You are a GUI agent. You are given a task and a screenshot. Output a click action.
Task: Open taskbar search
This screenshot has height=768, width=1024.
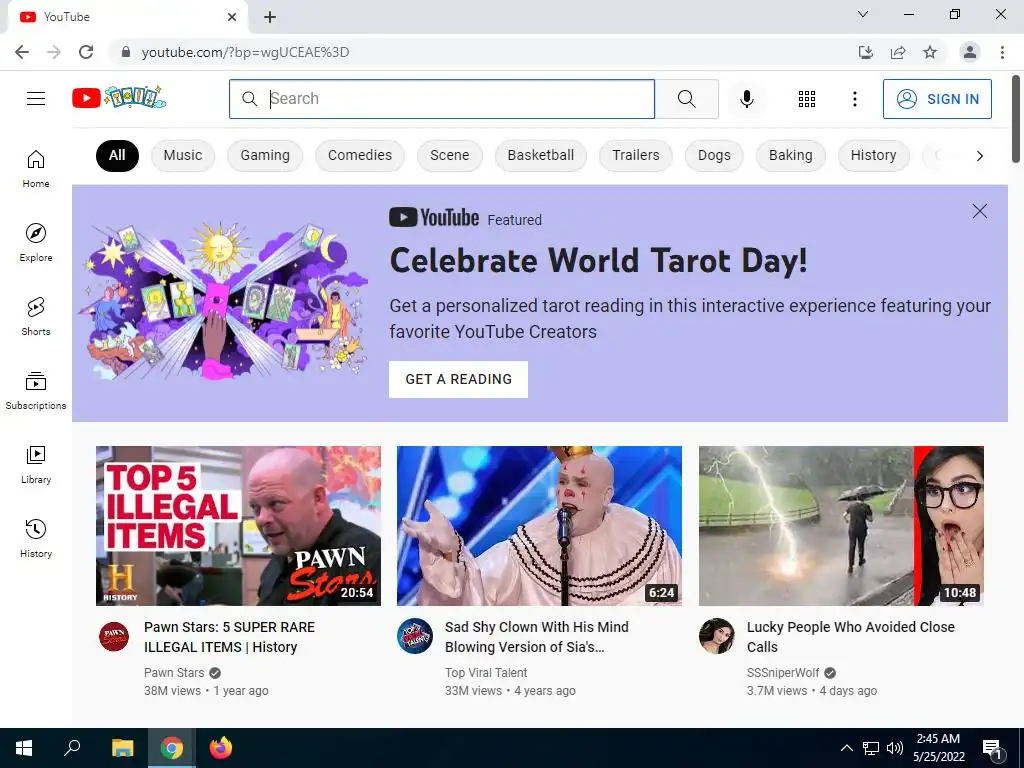click(x=72, y=748)
